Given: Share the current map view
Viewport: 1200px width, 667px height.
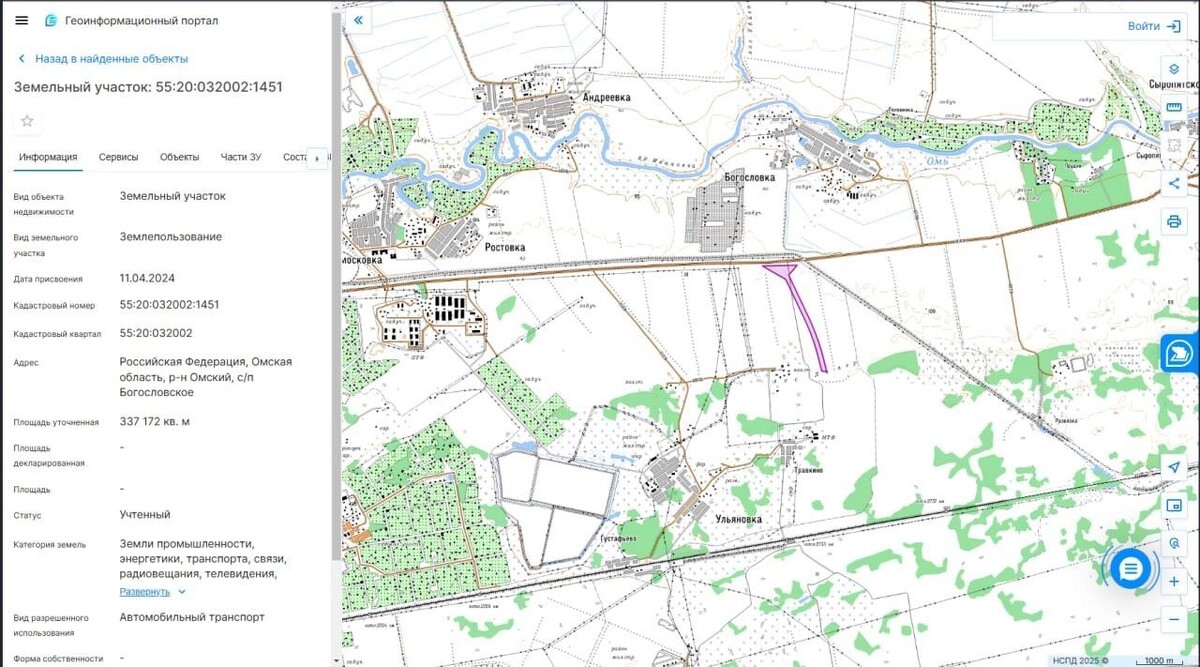Looking at the screenshot, I should click(x=1174, y=183).
